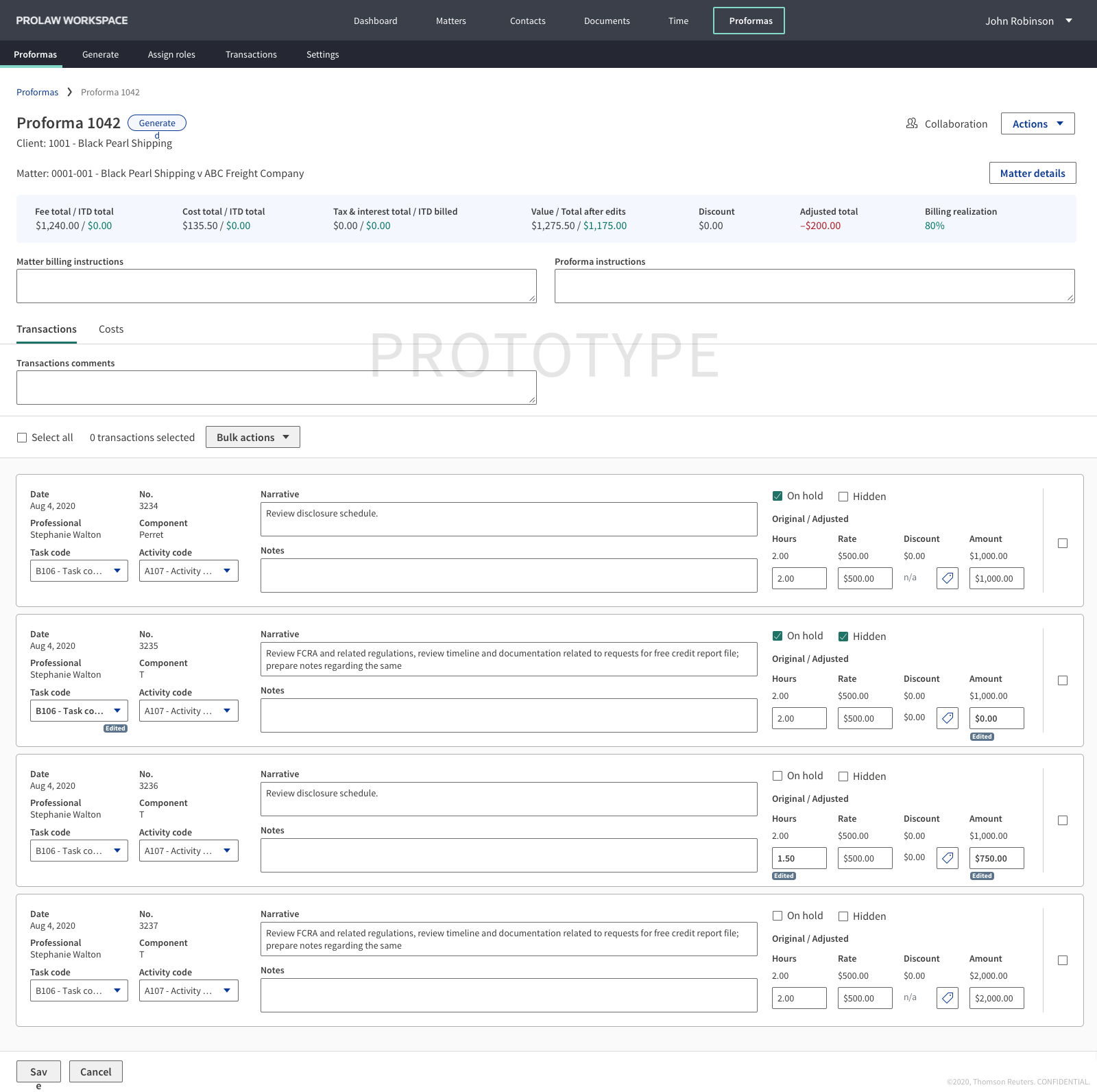
Task: Click the discount tag icon on transaction 3234
Action: click(948, 578)
